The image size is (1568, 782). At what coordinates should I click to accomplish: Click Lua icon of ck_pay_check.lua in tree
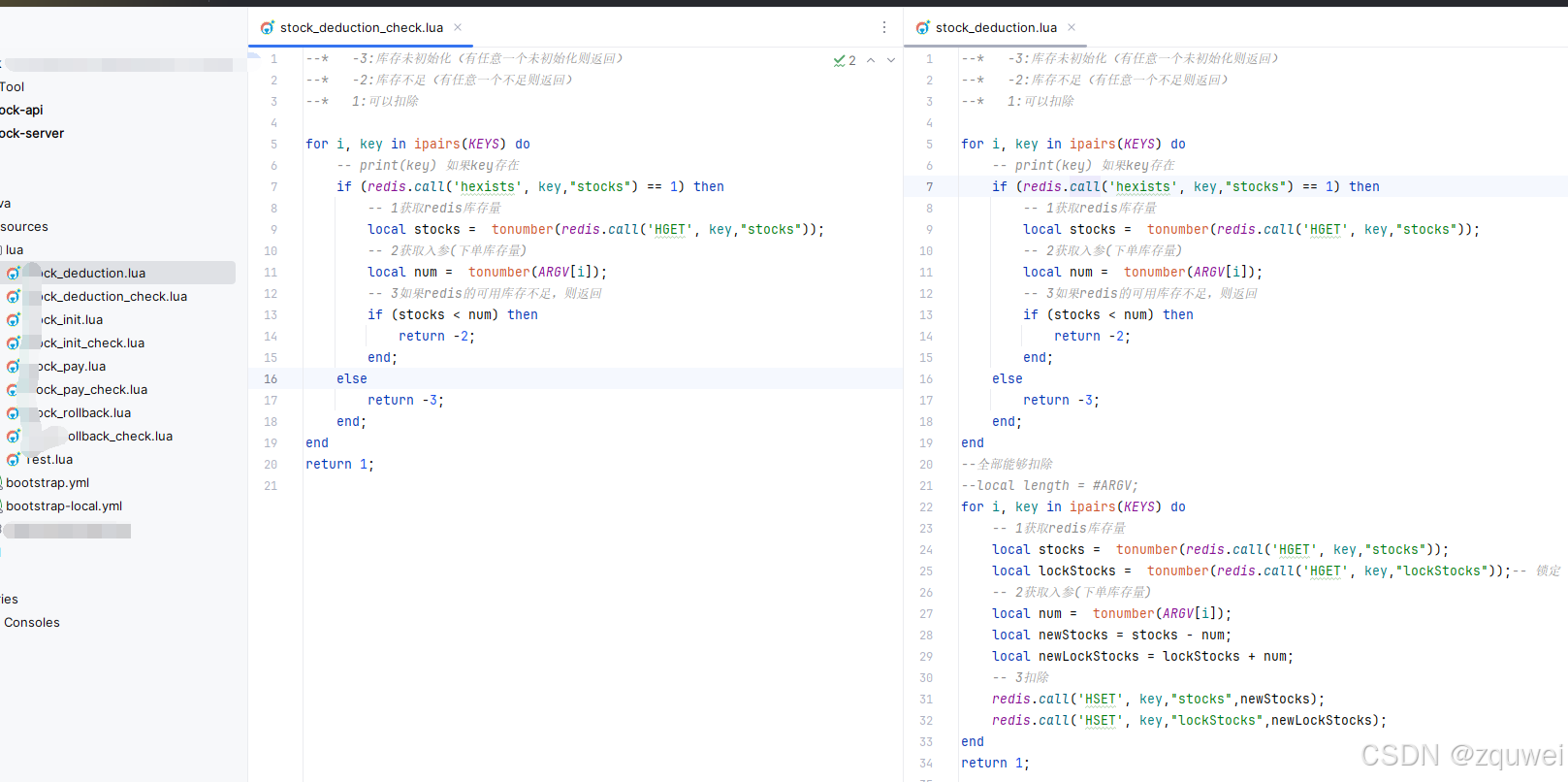pyautogui.click(x=14, y=390)
